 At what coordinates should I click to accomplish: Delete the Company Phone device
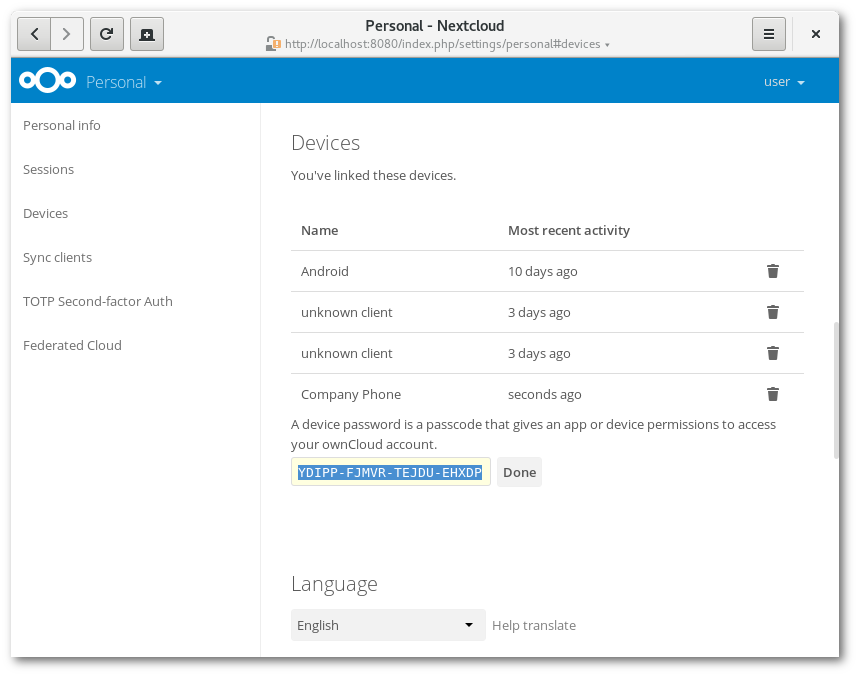[772, 394]
